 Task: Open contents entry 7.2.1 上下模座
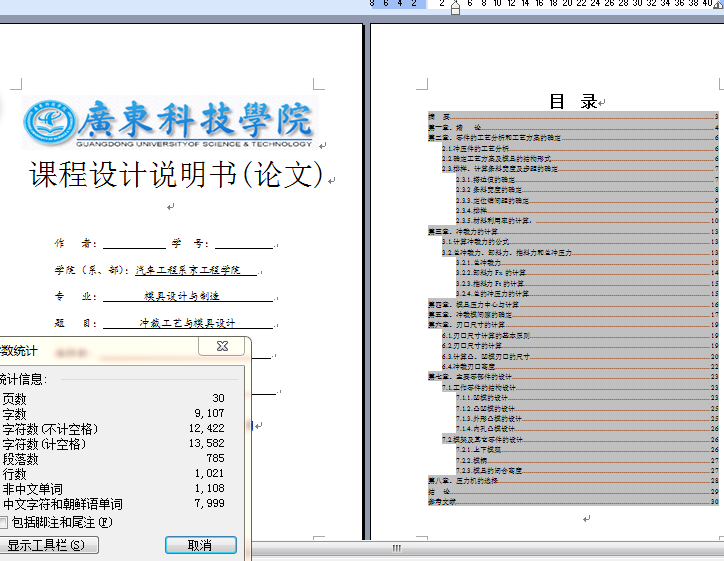(x=587, y=450)
